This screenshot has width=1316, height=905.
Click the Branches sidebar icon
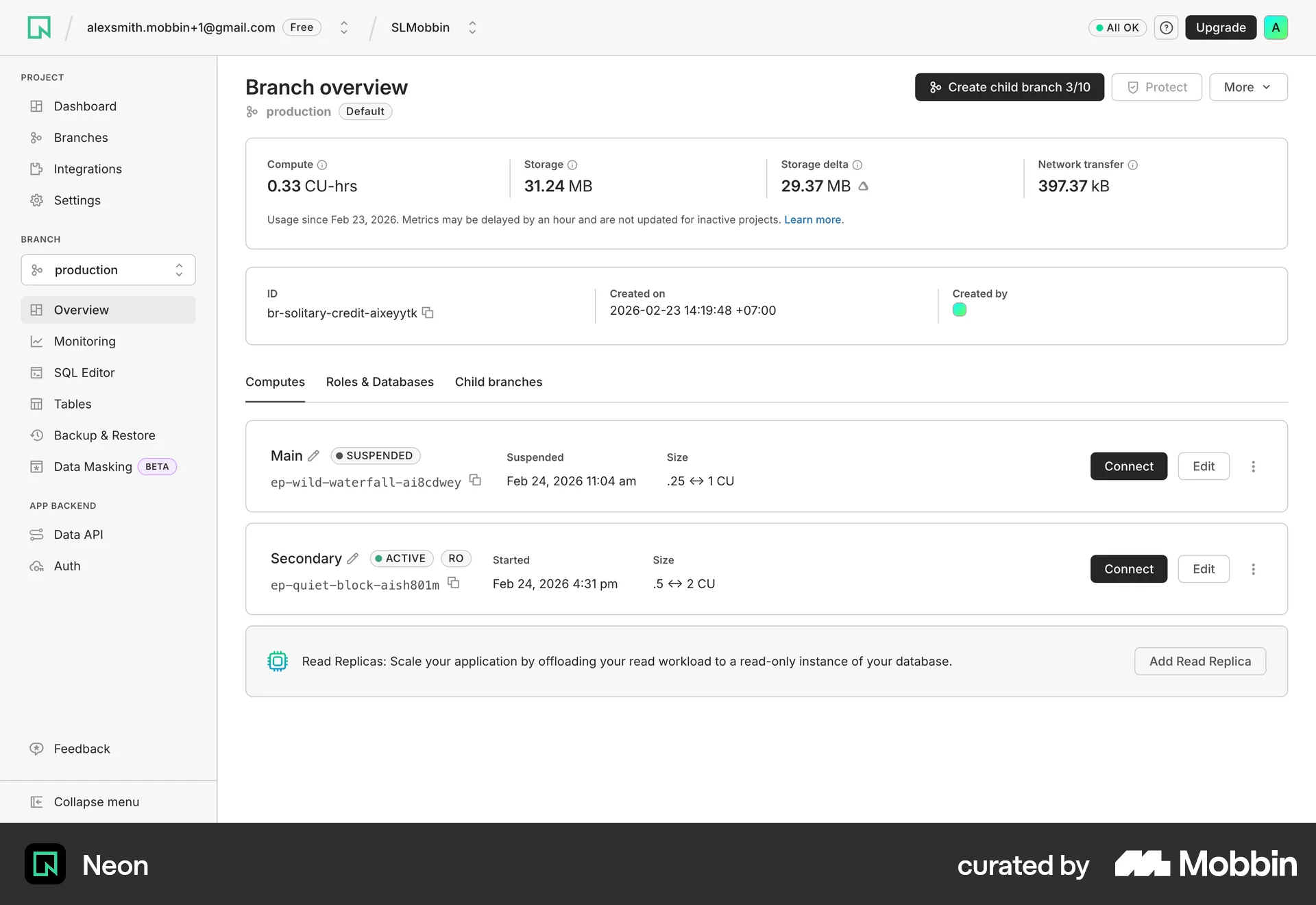[x=36, y=138]
